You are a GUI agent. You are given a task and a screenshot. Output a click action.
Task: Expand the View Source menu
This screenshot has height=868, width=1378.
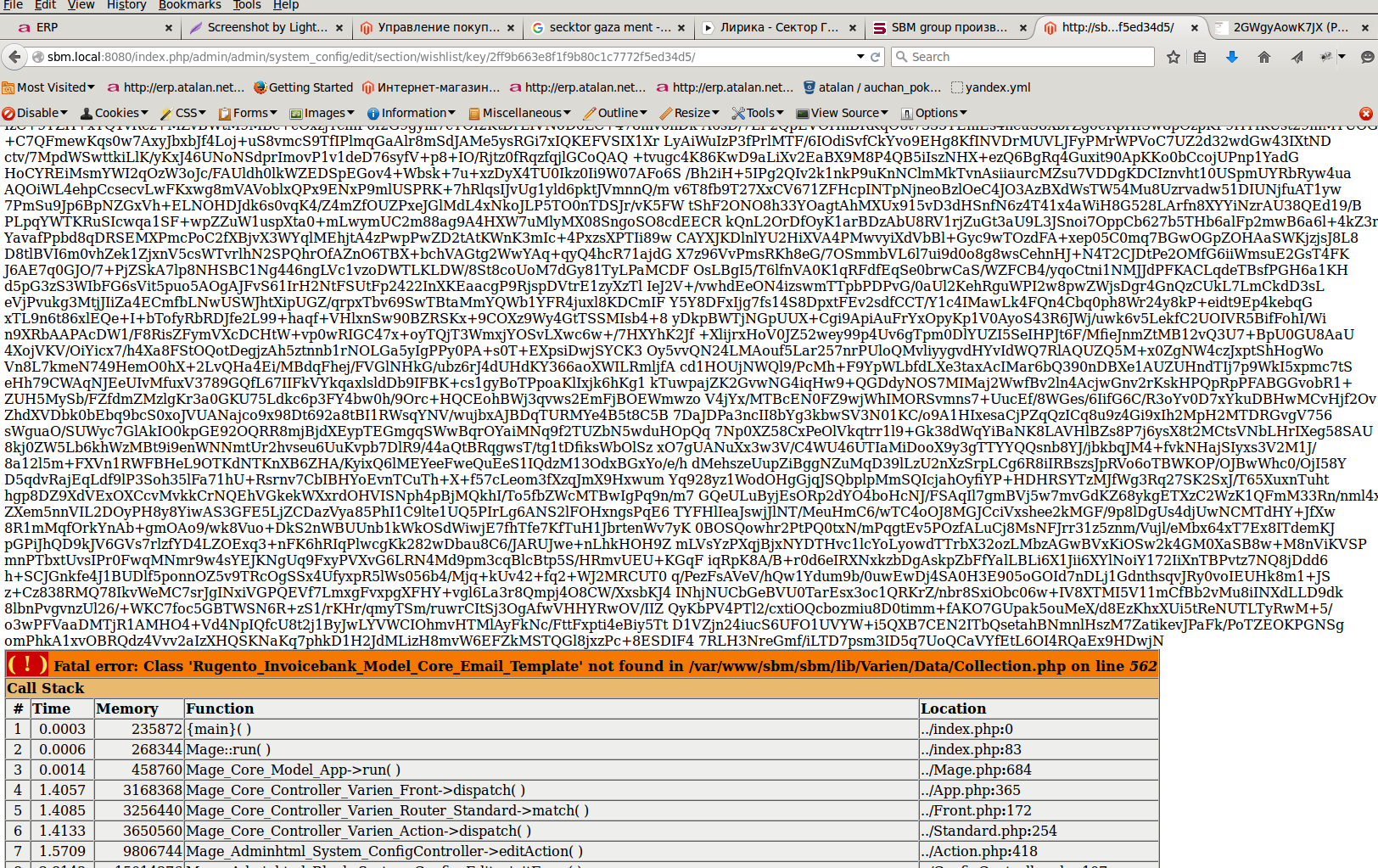coord(843,113)
